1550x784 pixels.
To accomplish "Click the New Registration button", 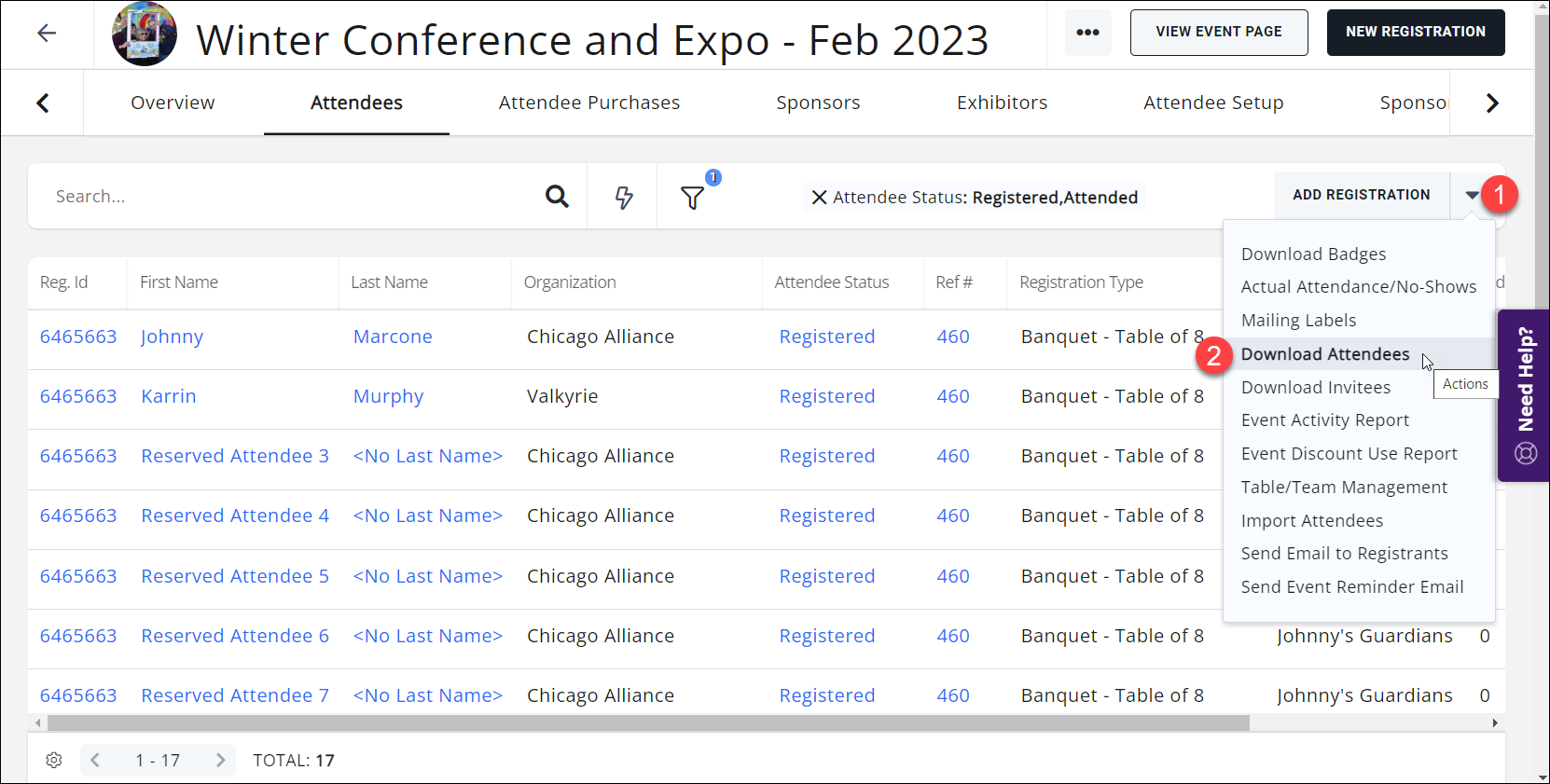I will tap(1415, 33).
